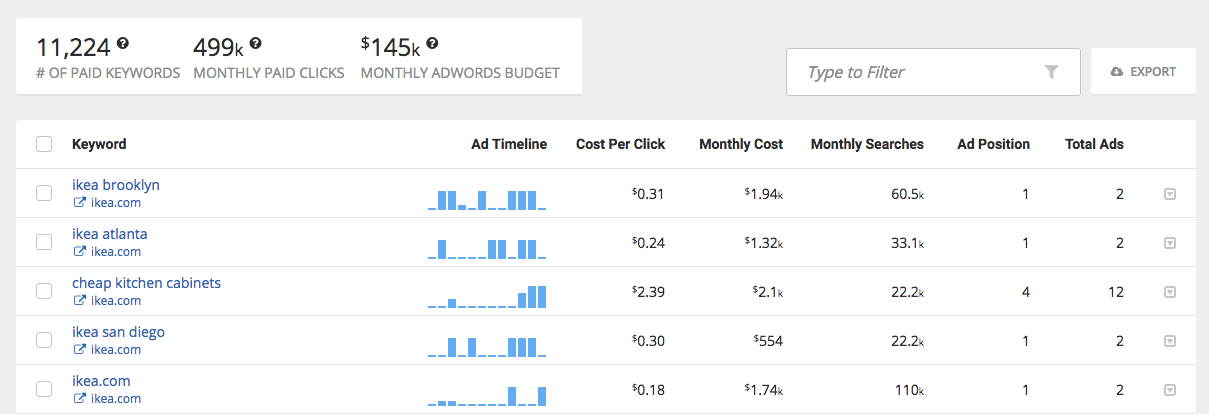Click external link icon under ikea san diego
Viewport: 1209px width, 414px height.
pos(79,350)
